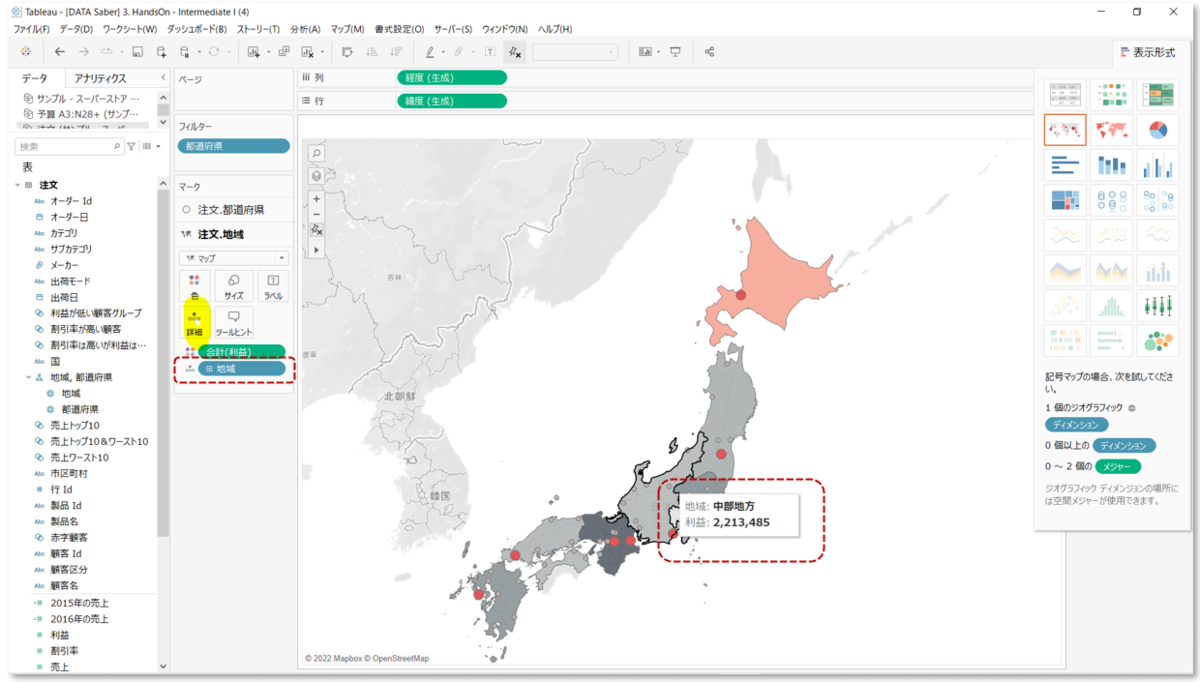Click the swap rows and columns icon
Viewport: 1200px width, 682px height.
[347, 51]
